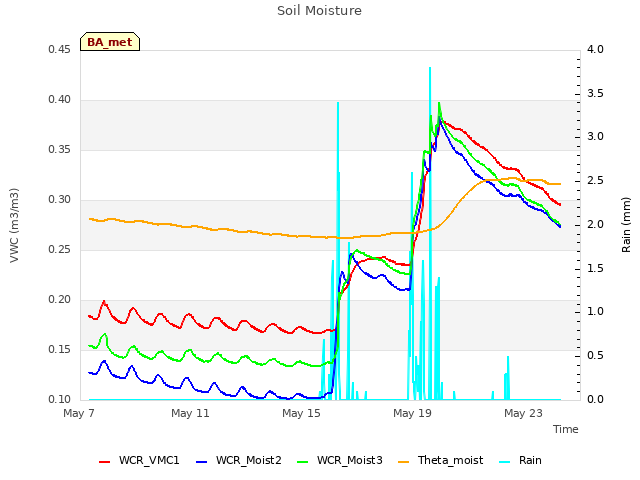Click the 0.10 left axis value
Screen dimensions: 640x480
coord(60,400)
